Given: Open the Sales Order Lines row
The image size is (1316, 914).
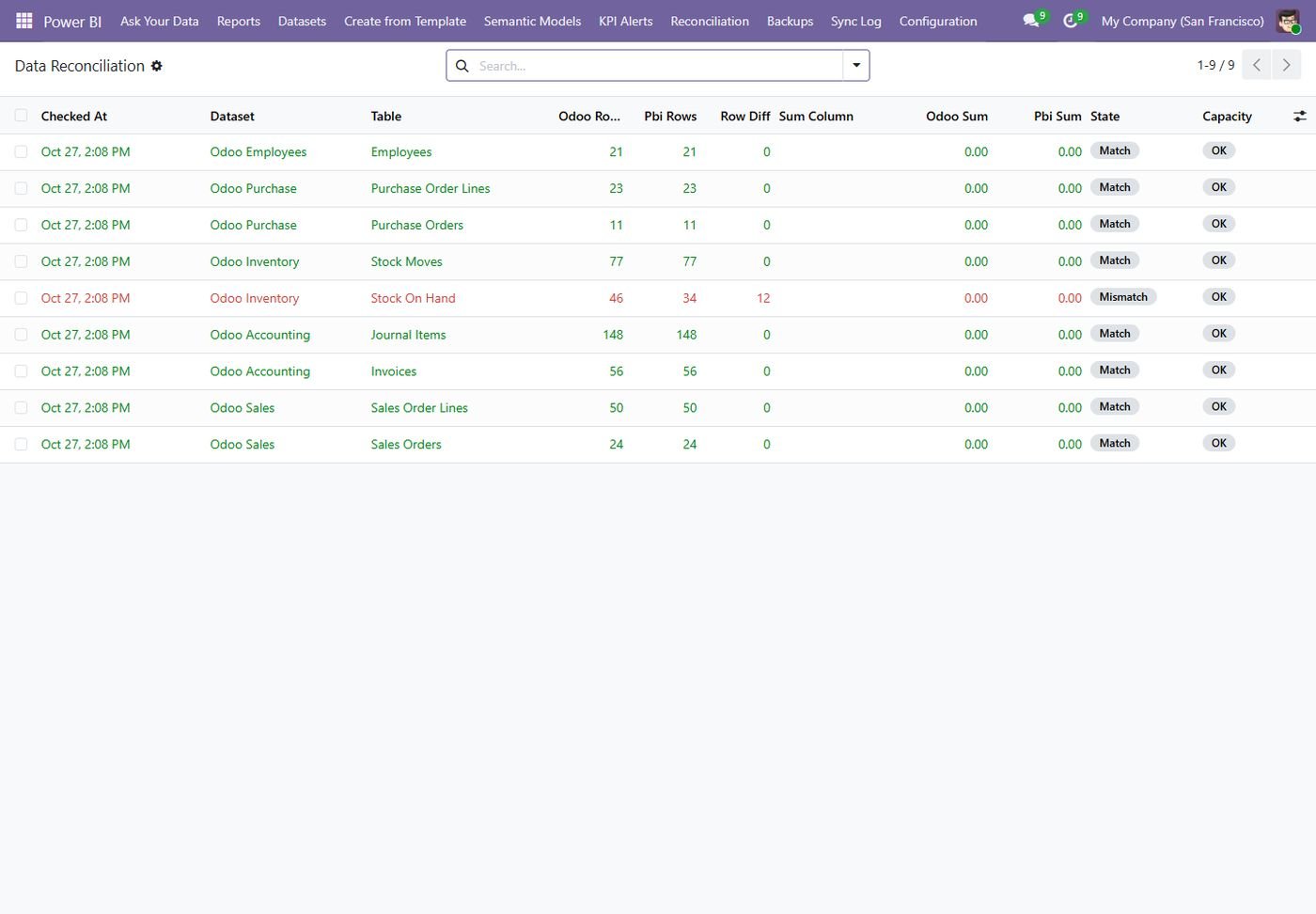Looking at the screenshot, I should pyautogui.click(x=658, y=408).
